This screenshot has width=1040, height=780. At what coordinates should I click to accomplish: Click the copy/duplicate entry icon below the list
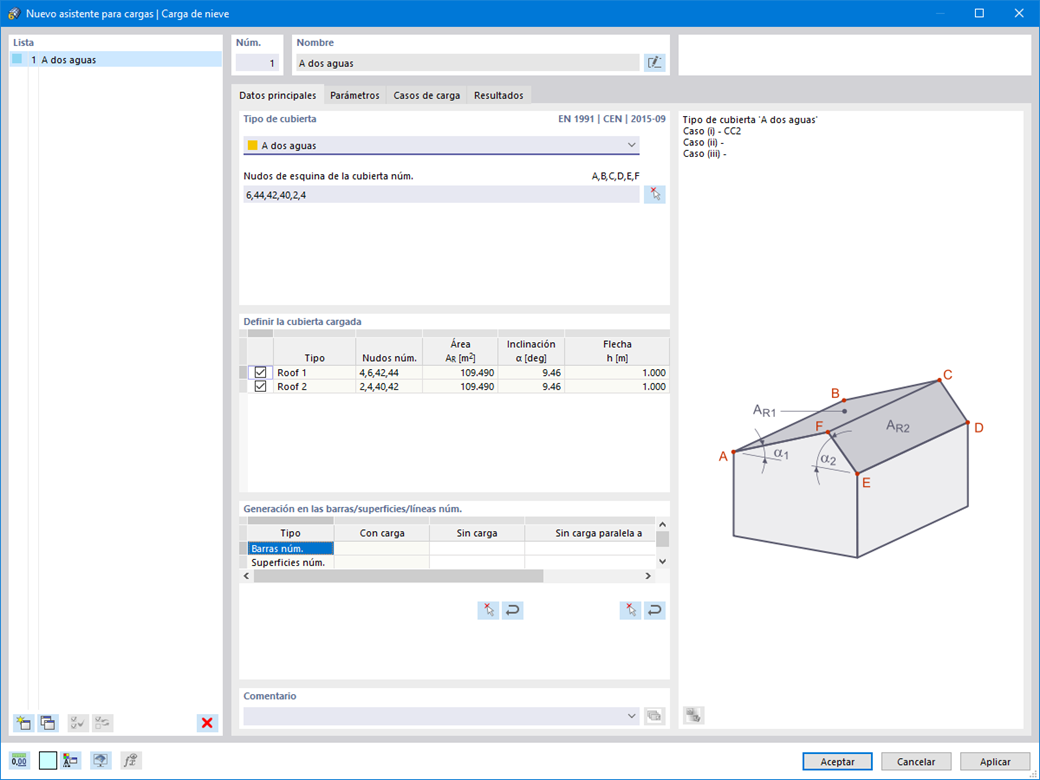[x=48, y=722]
